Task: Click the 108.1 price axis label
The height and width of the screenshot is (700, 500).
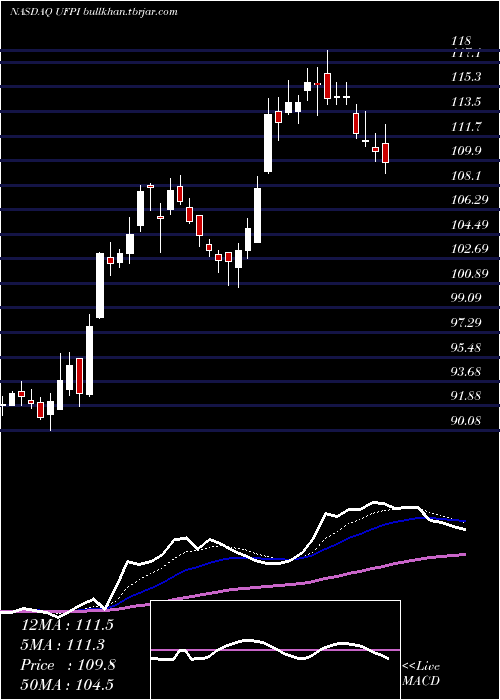Action: click(466, 176)
